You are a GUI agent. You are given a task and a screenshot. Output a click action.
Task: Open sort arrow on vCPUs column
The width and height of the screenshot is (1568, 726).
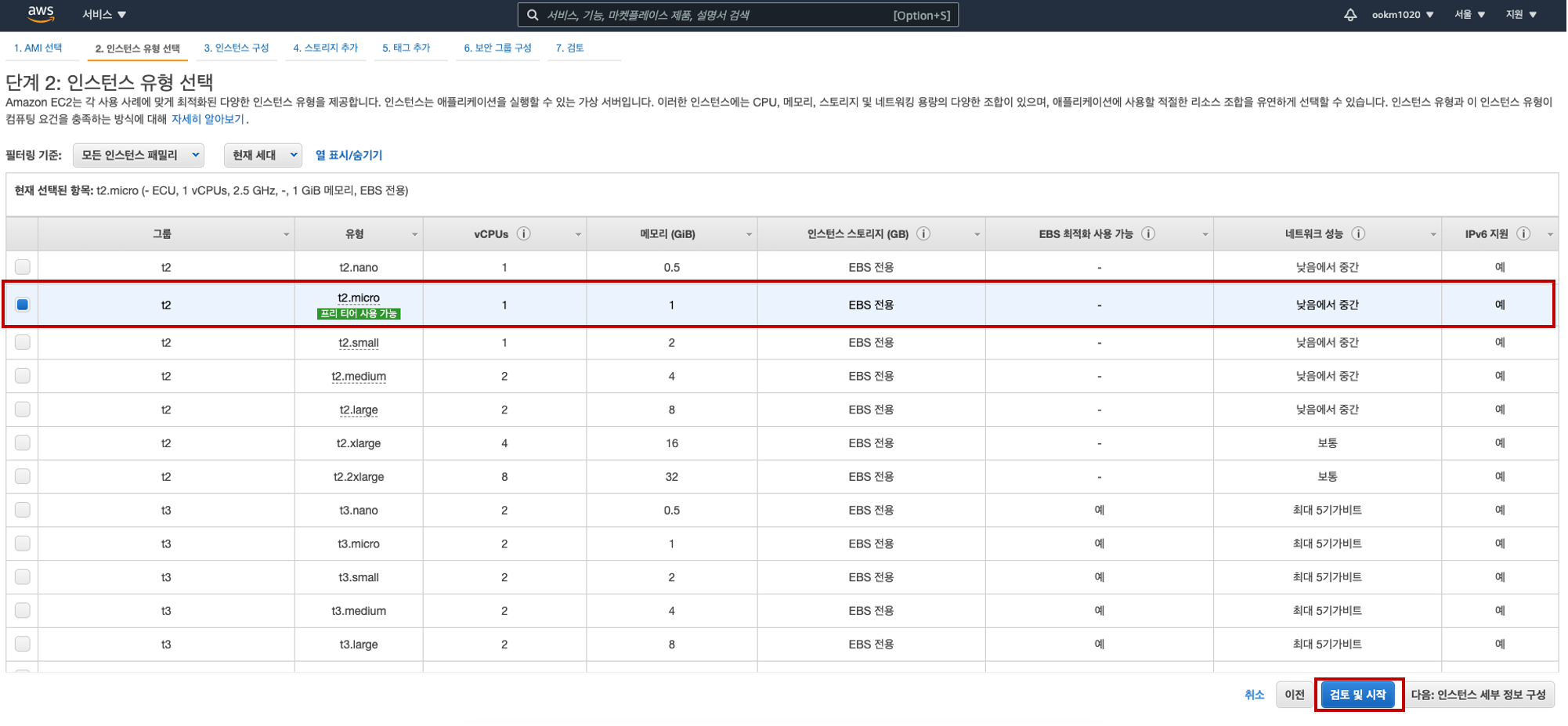[578, 234]
